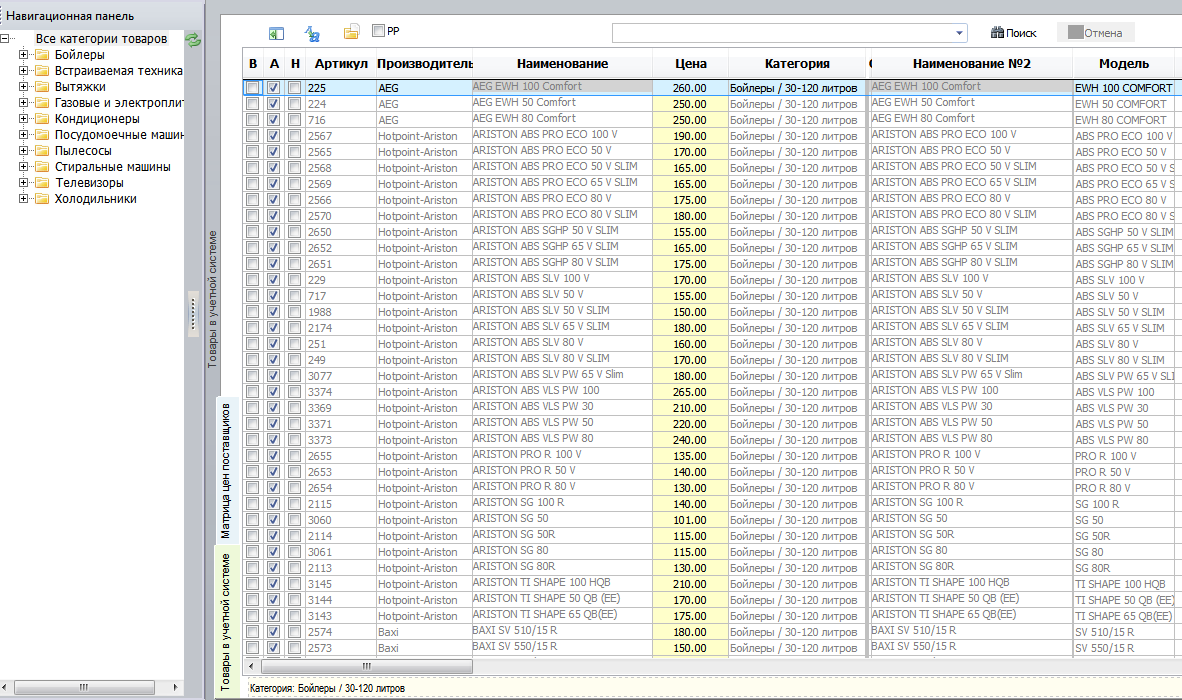
Task: Expand the Пылесосы tree node
Action: pyautogui.click(x=23, y=151)
